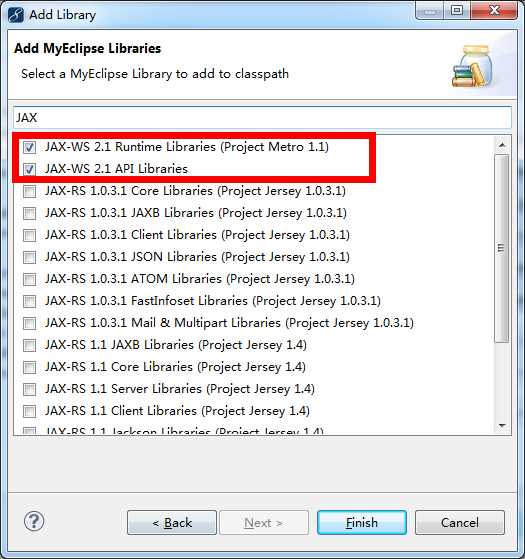Click the library filter text field
Image resolution: width=525 pixels, height=559 pixels.
pyautogui.click(x=262, y=118)
